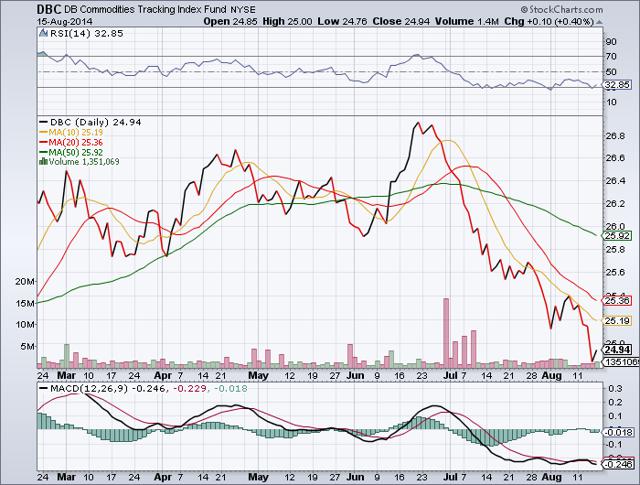The height and width of the screenshot is (485, 640).
Task: Click the Volume 1.4M header value
Action: [467, 22]
